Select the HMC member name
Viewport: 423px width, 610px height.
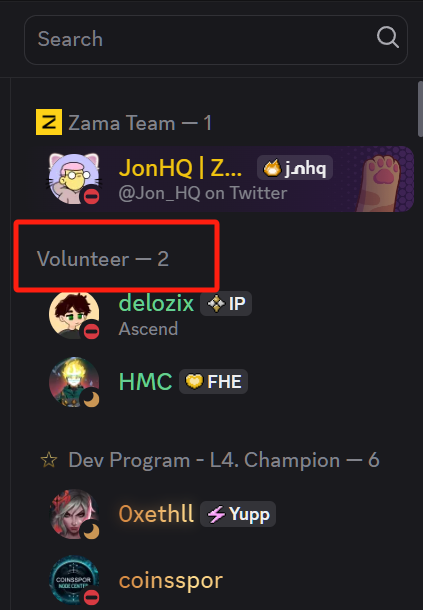pos(145,381)
